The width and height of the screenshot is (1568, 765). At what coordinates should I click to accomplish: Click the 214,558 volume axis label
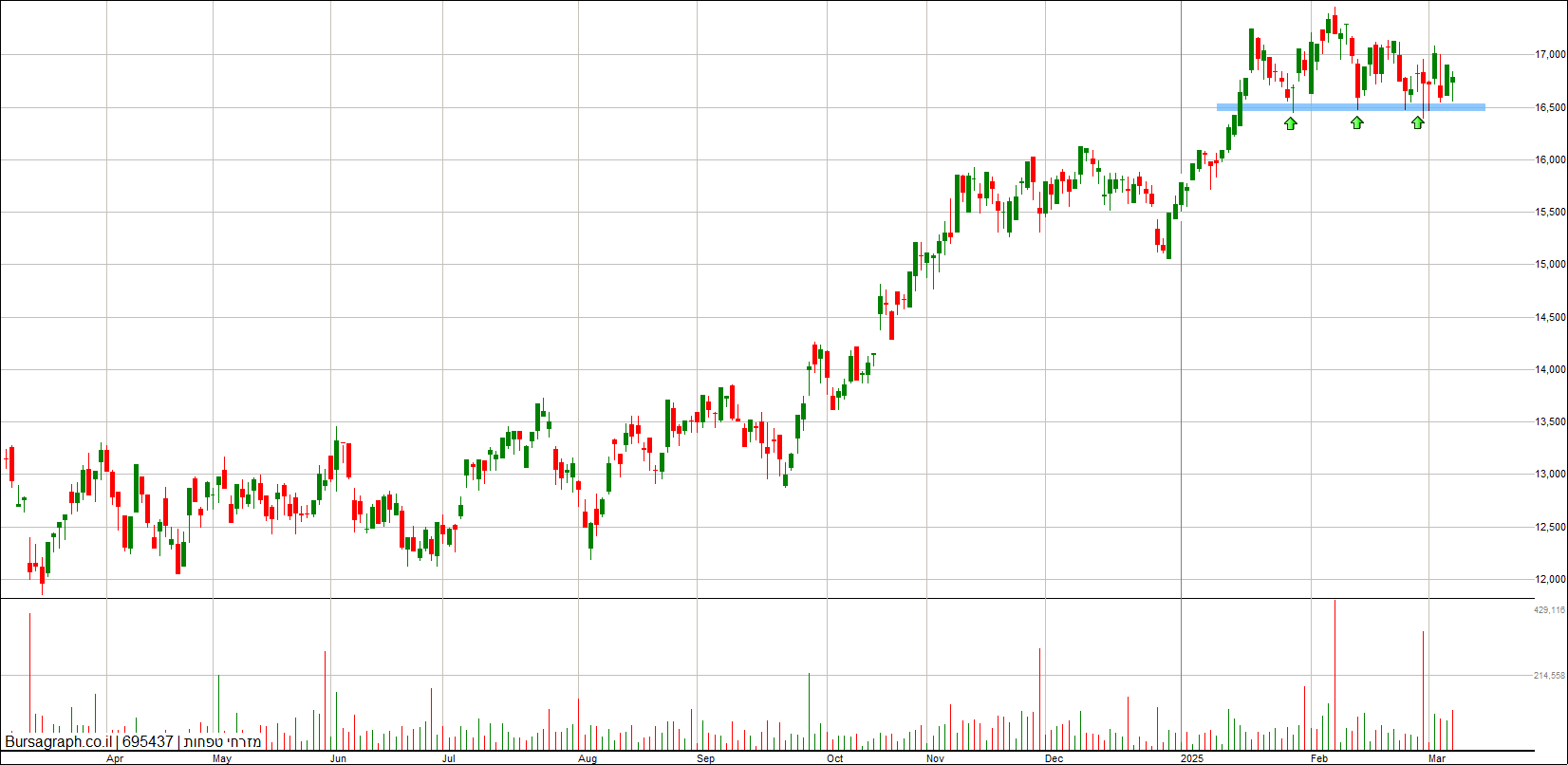(1550, 676)
